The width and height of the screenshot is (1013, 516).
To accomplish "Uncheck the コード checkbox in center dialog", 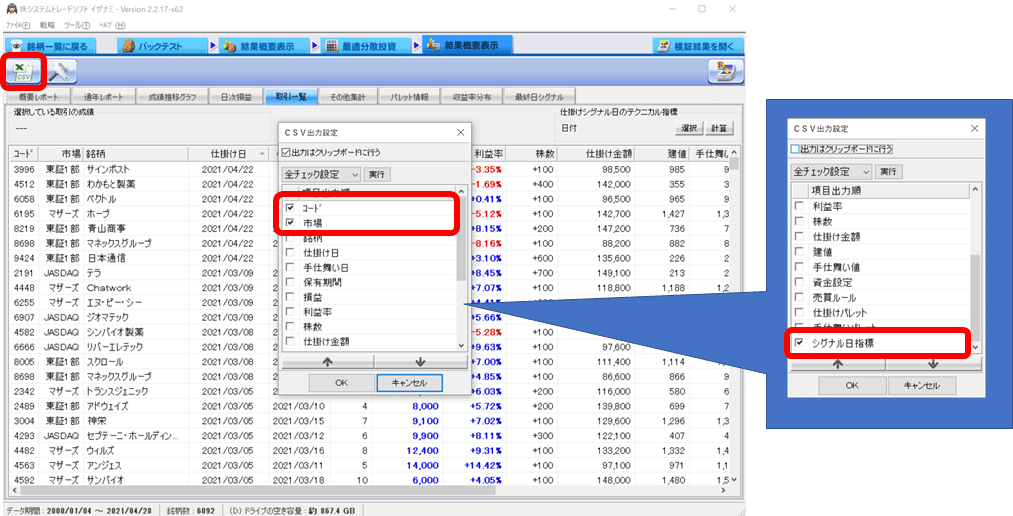I will click(290, 208).
